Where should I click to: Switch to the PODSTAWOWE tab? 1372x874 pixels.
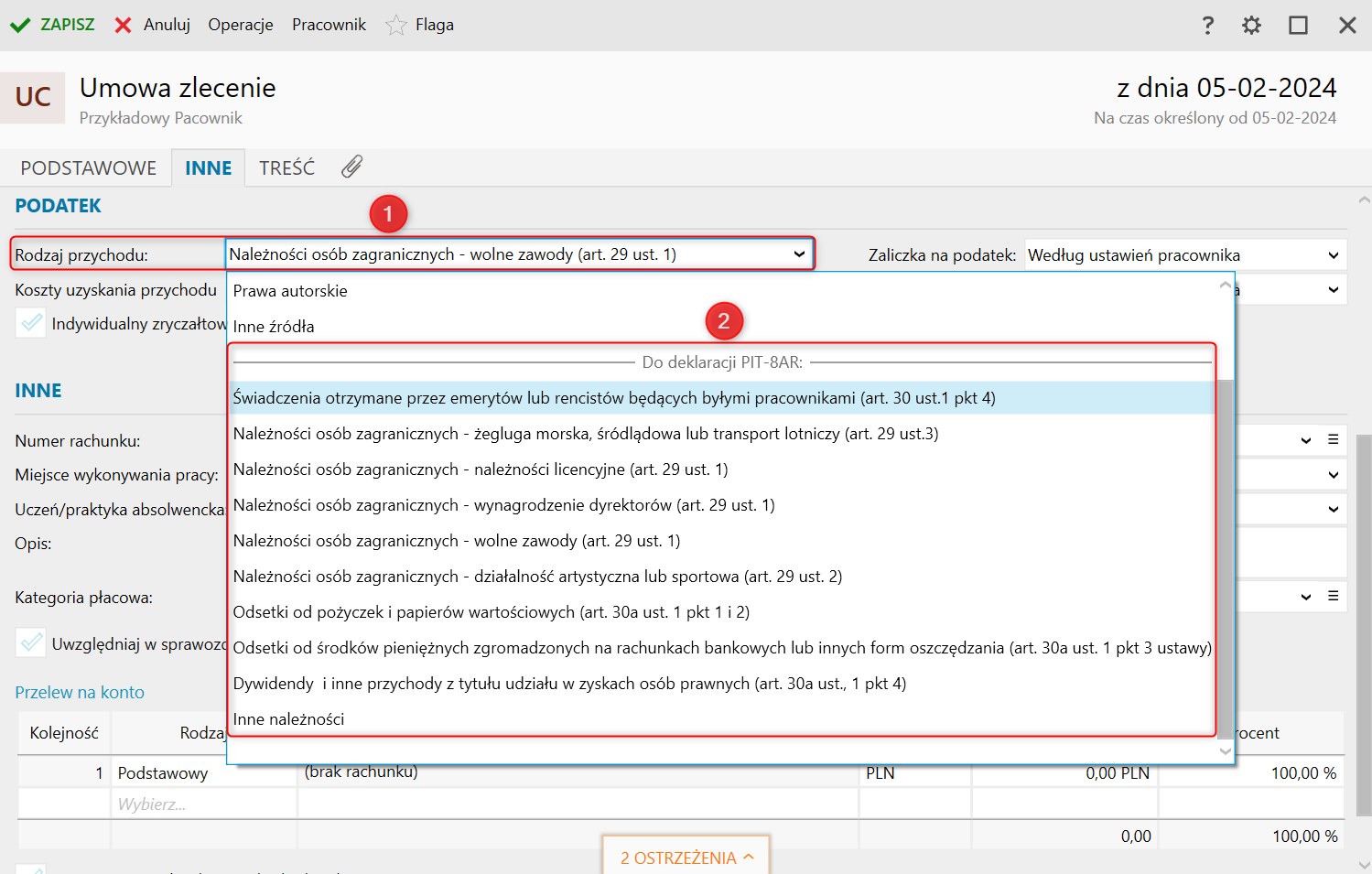point(89,168)
